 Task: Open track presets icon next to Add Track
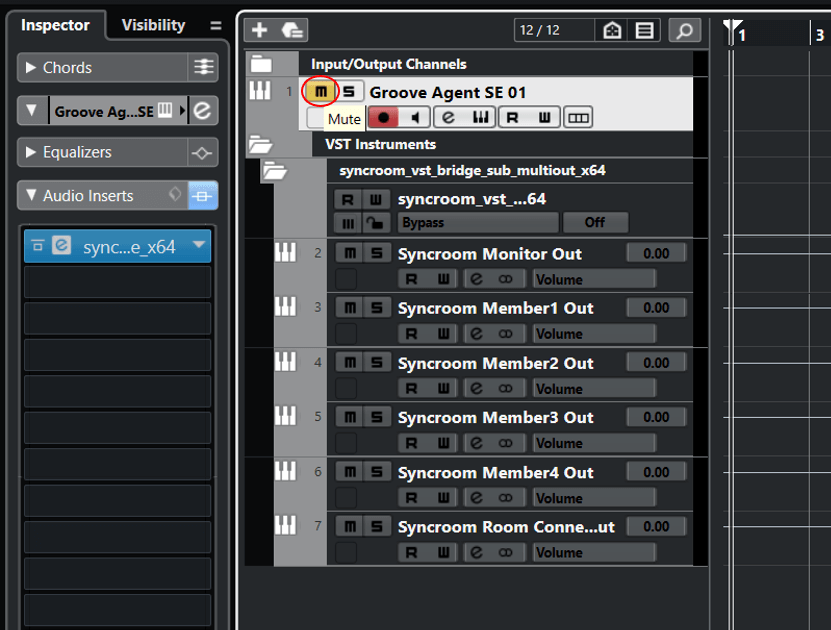(291, 31)
